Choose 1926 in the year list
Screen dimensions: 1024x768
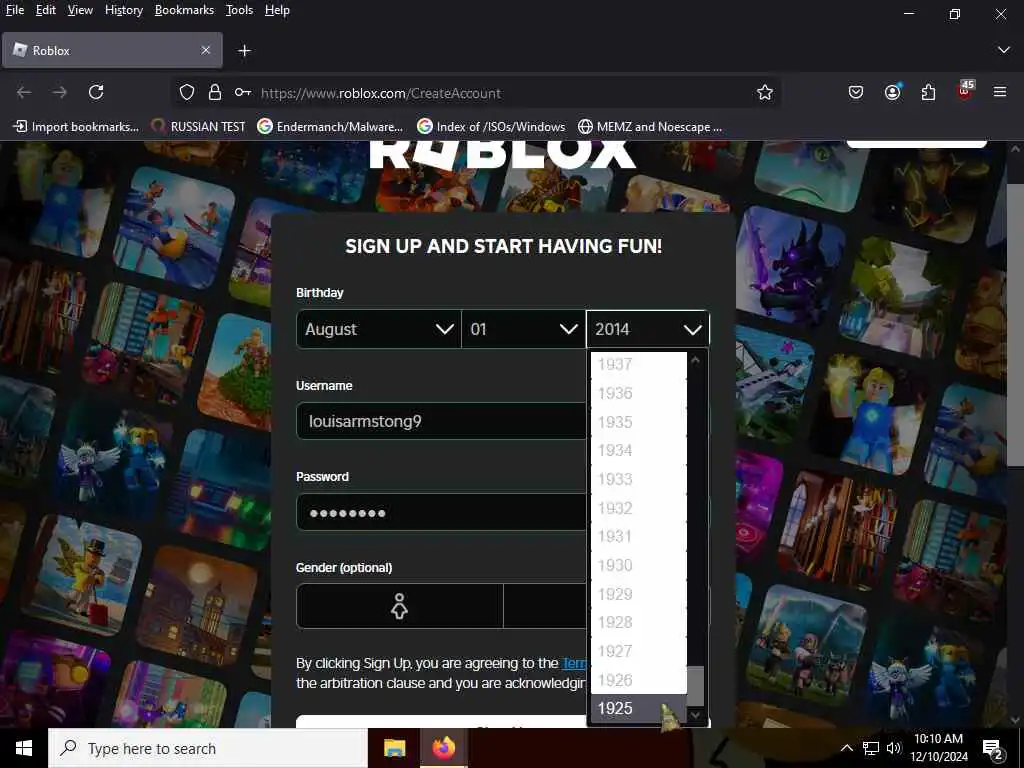[x=639, y=680]
